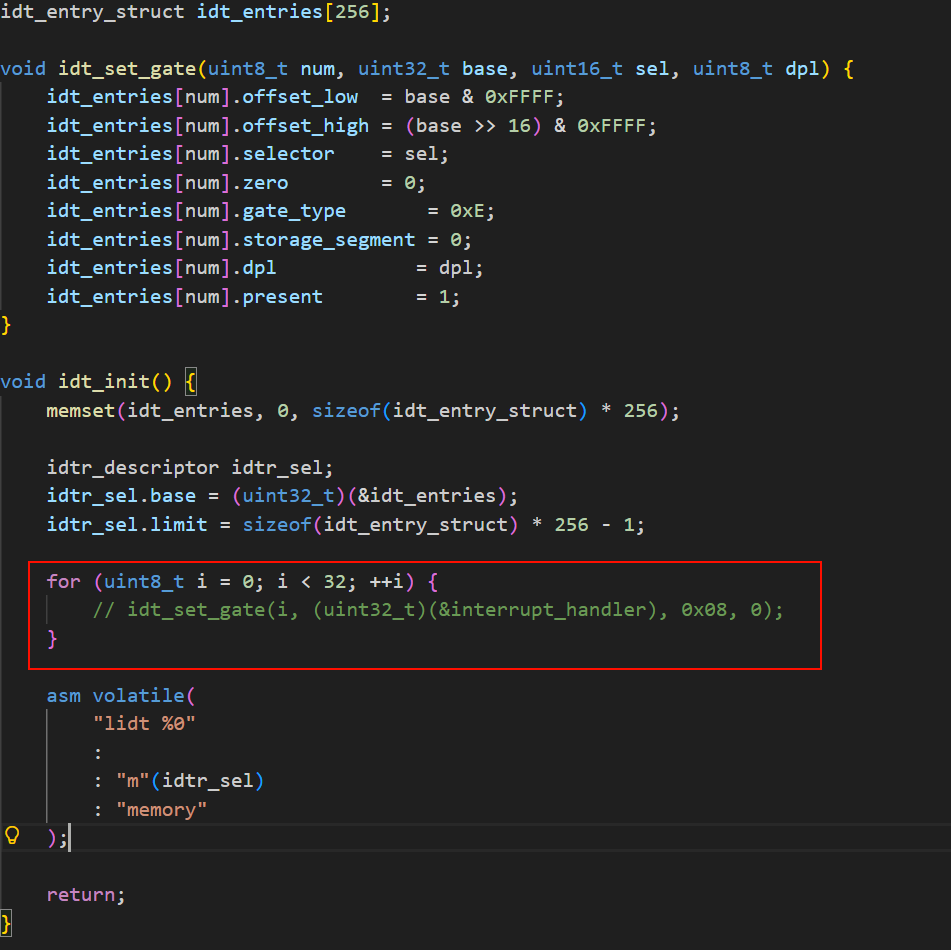Click the storage_segment field name
Screen dimensions: 951x950
(328, 240)
